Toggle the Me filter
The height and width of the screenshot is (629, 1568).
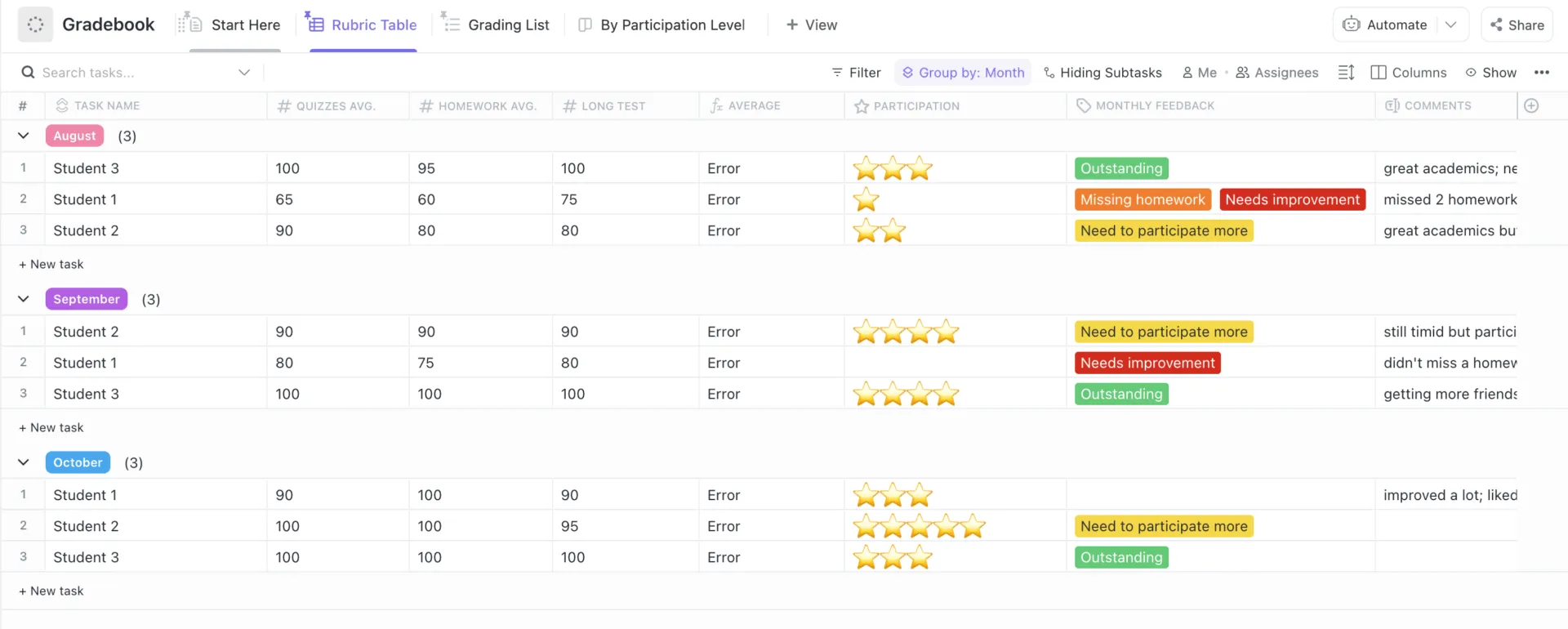tap(1199, 73)
